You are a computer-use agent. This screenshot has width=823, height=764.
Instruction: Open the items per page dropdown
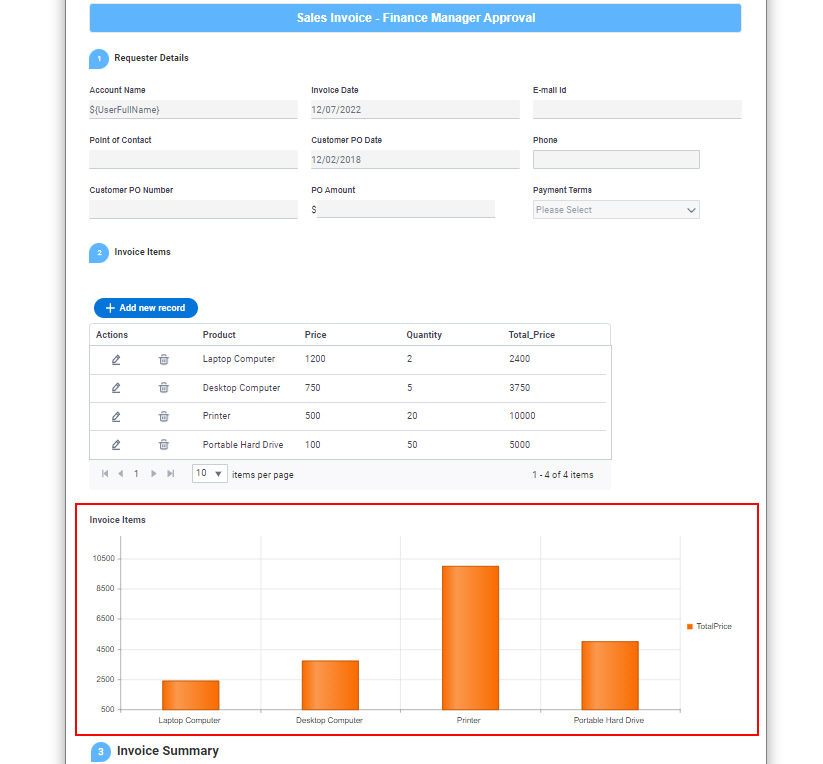coord(209,474)
